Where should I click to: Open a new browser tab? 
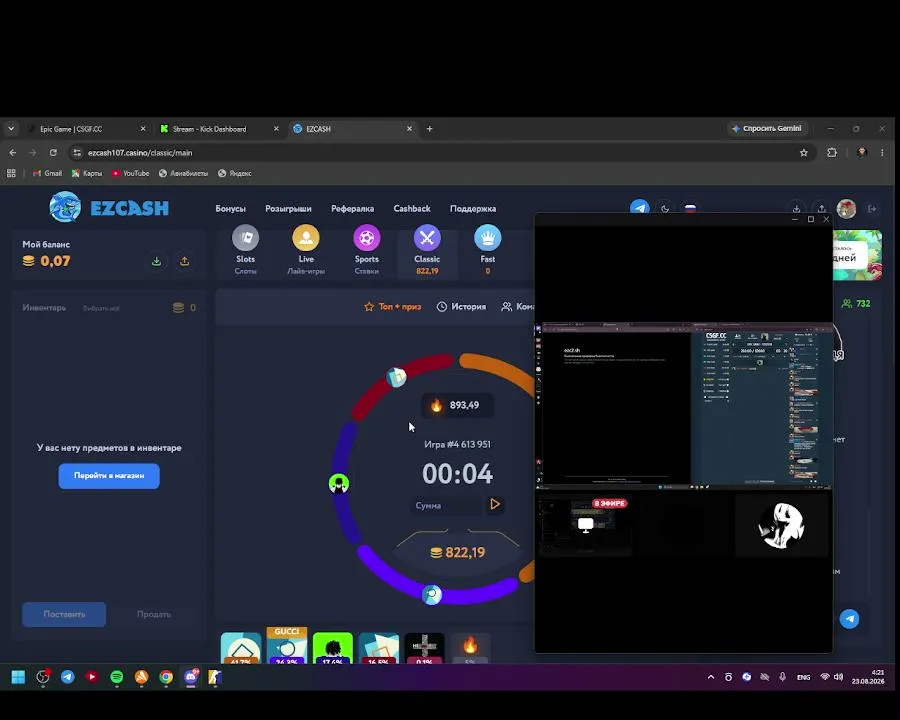click(x=429, y=129)
